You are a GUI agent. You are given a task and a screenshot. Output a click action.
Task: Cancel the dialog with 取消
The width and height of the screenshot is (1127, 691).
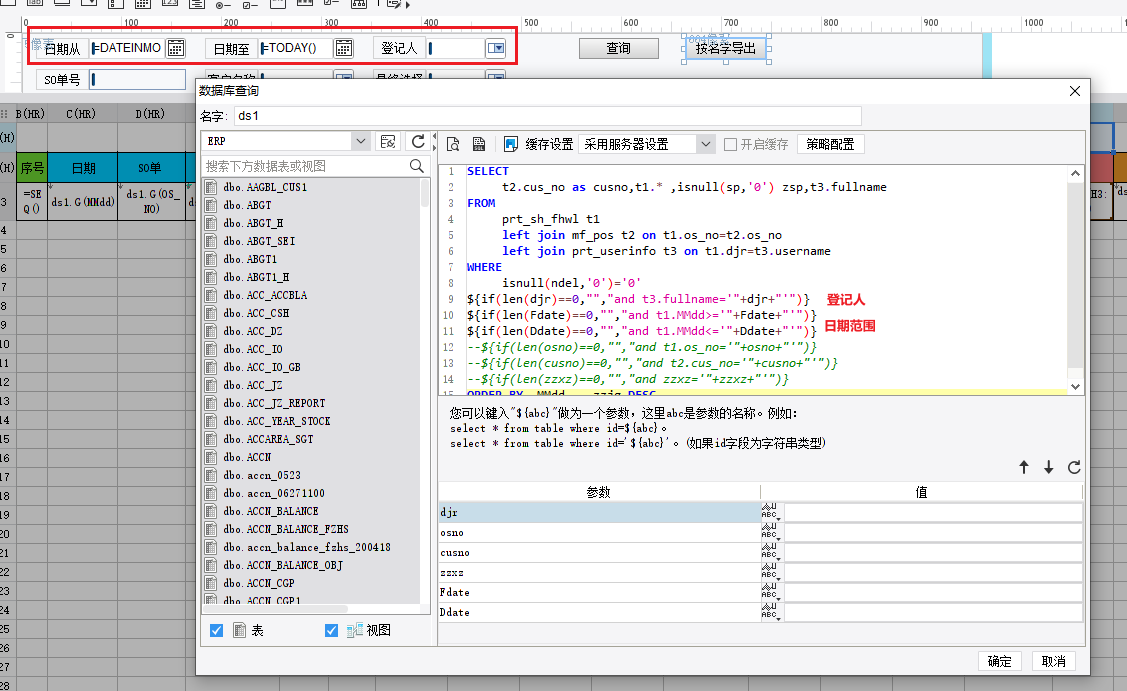click(1054, 662)
